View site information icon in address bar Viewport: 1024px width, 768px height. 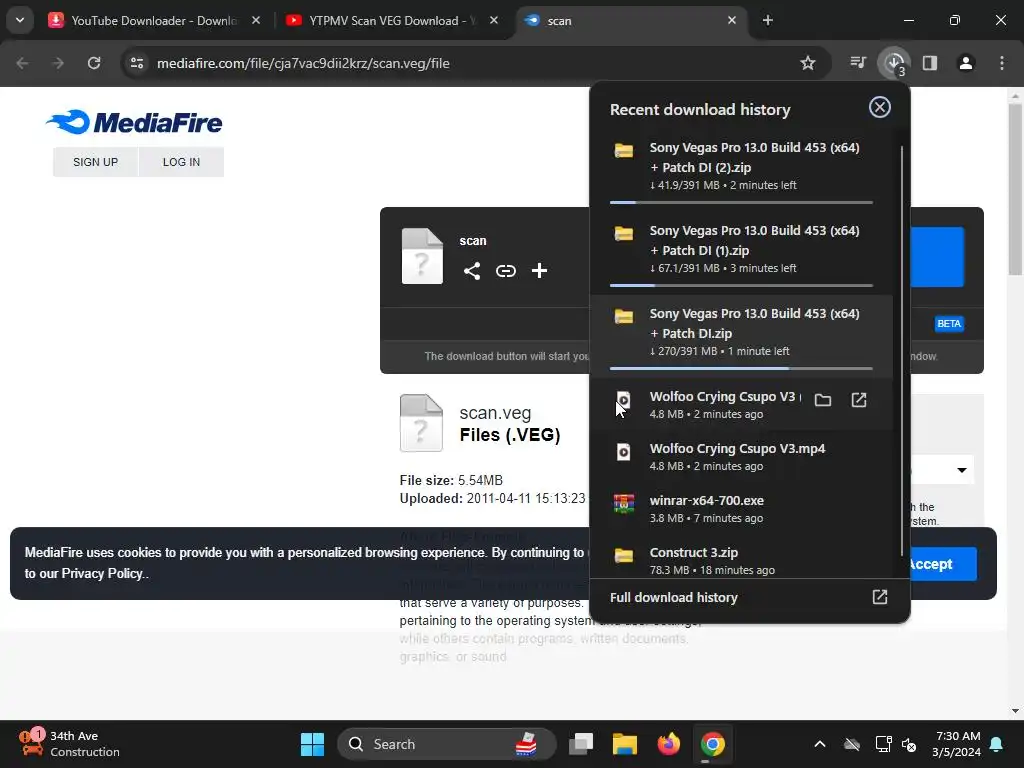(137, 63)
